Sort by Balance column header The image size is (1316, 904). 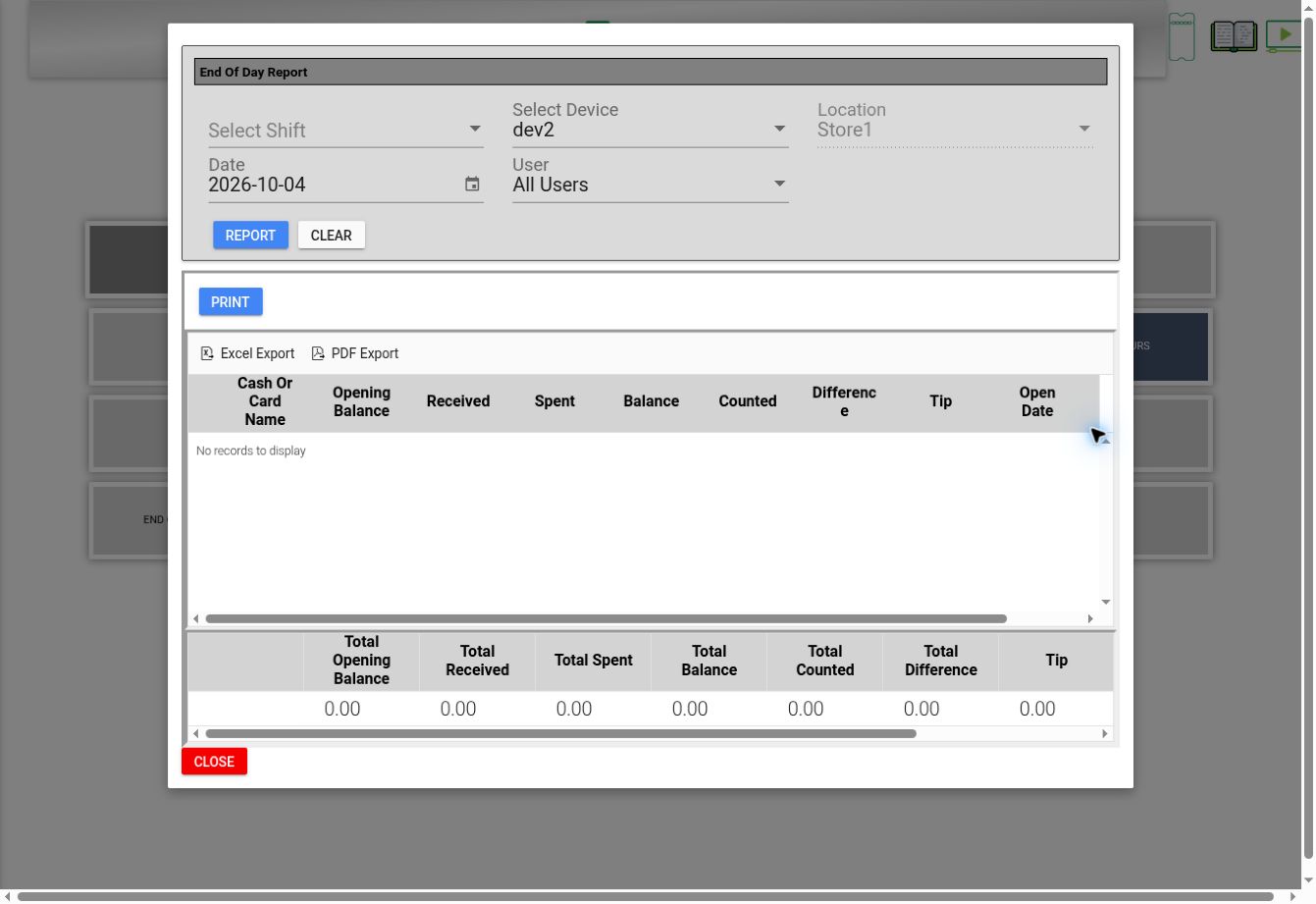coord(651,401)
